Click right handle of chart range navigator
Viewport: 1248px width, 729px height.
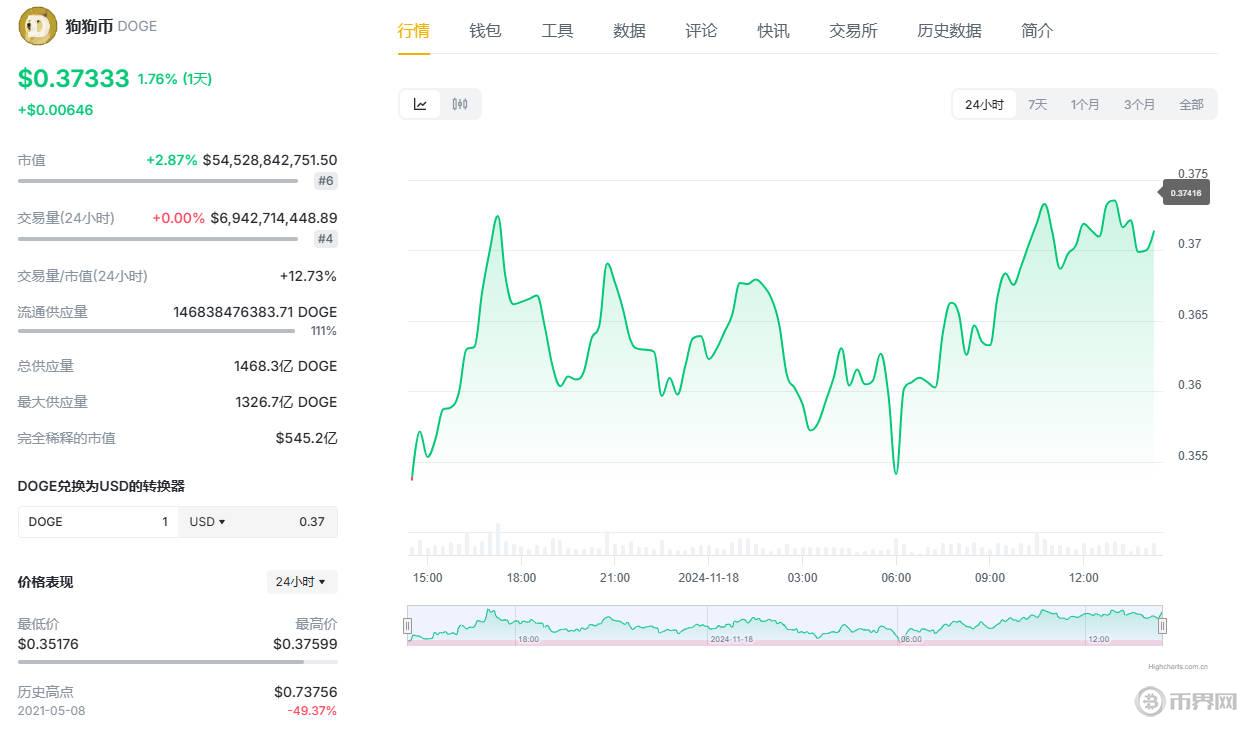1162,626
